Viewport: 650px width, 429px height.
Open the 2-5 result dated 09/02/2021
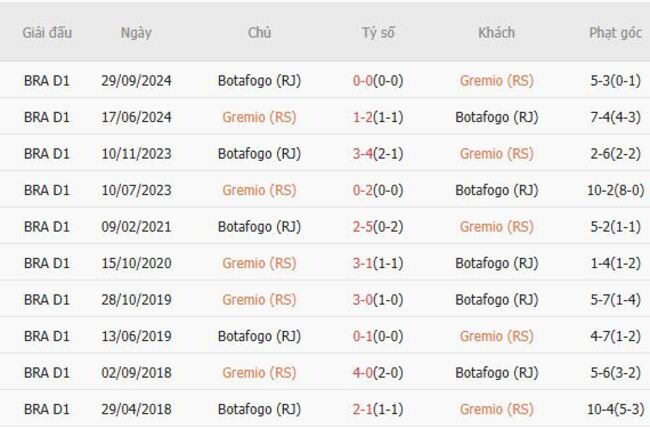click(x=363, y=226)
